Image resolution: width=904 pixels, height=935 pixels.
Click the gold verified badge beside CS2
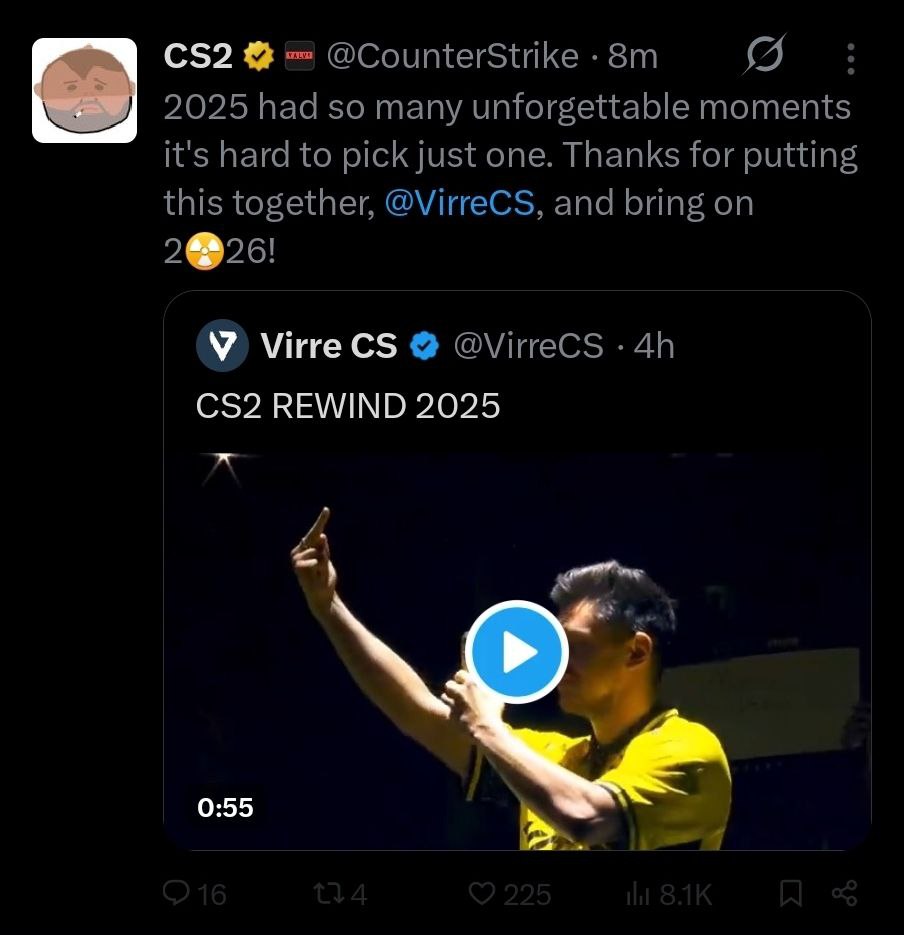click(259, 57)
